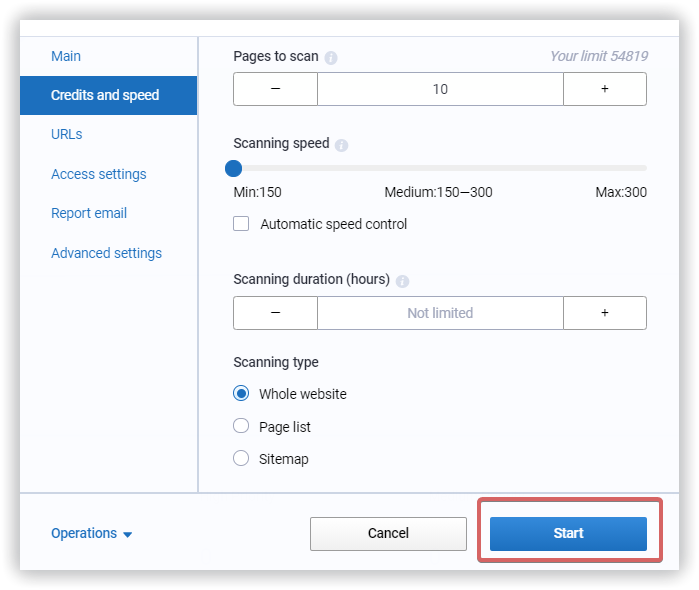Decrease pages to scan with minus button
The height and width of the screenshot is (590, 699).
click(x=275, y=89)
